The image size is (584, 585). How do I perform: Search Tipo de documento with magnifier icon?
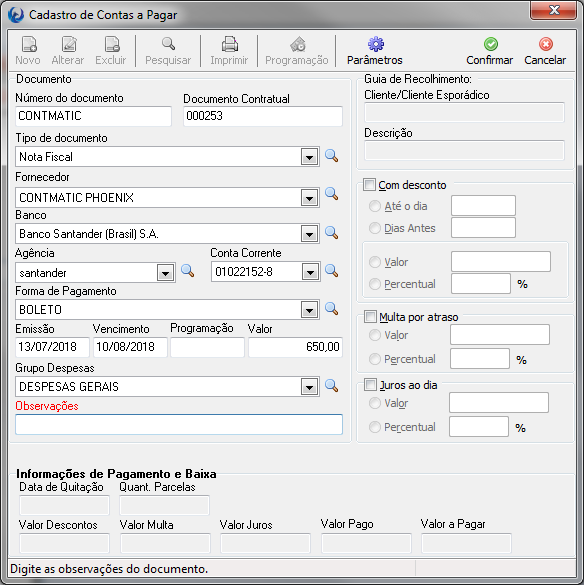[x=331, y=156]
